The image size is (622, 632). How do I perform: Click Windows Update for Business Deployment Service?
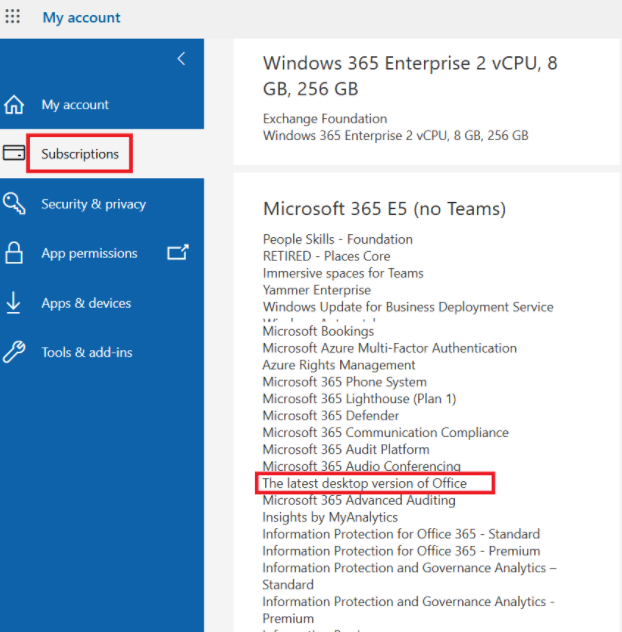tap(408, 307)
